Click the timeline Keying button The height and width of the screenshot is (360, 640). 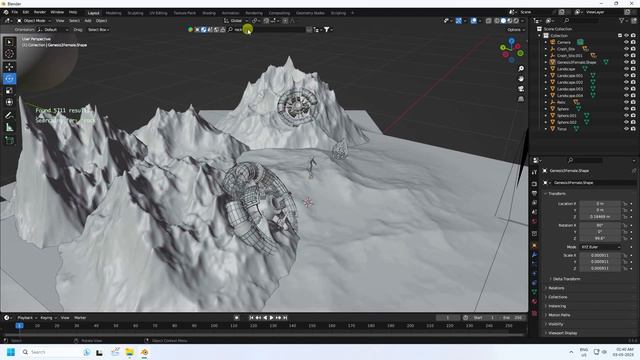click(47, 318)
